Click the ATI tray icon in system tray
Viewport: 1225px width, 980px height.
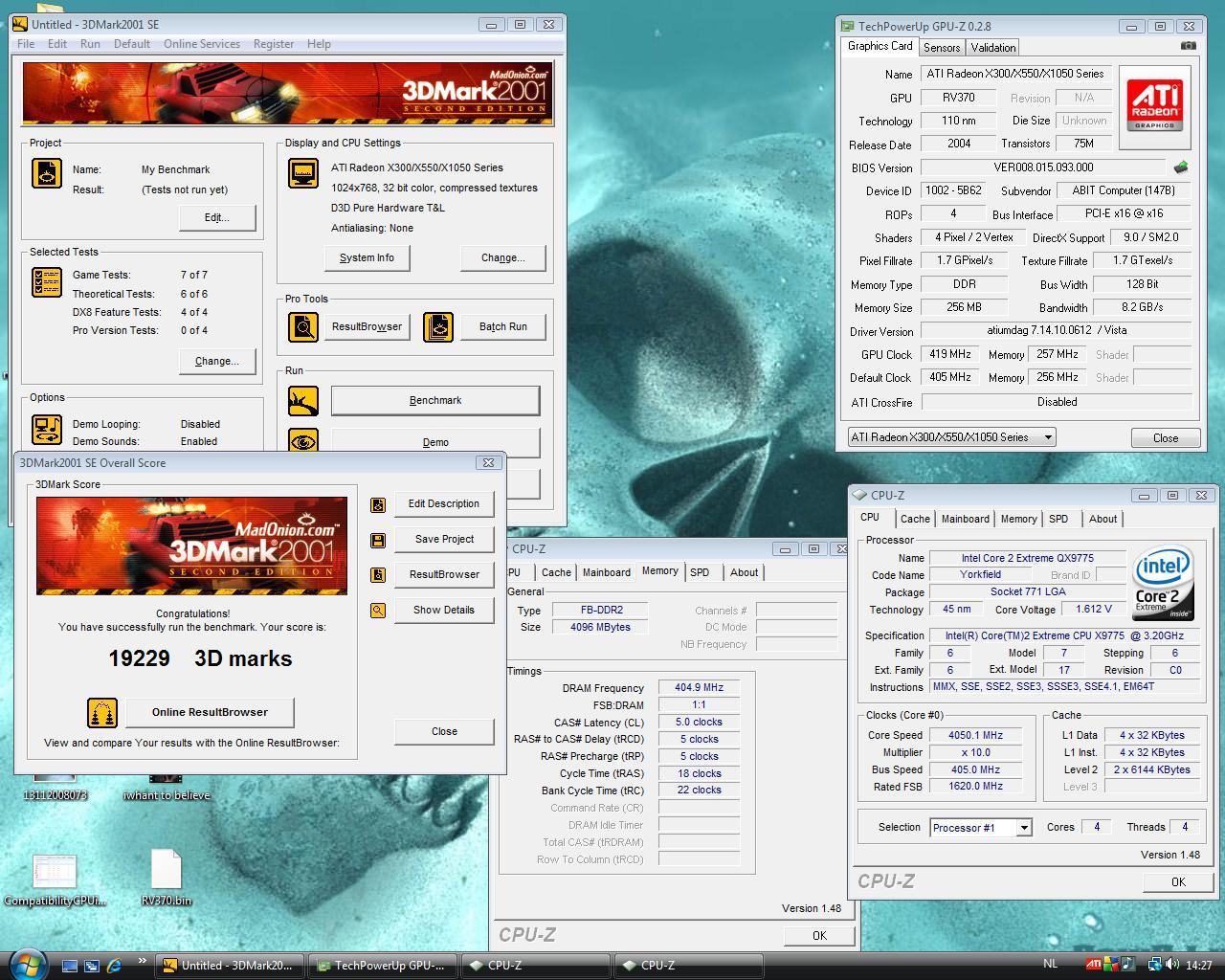(x=1094, y=964)
